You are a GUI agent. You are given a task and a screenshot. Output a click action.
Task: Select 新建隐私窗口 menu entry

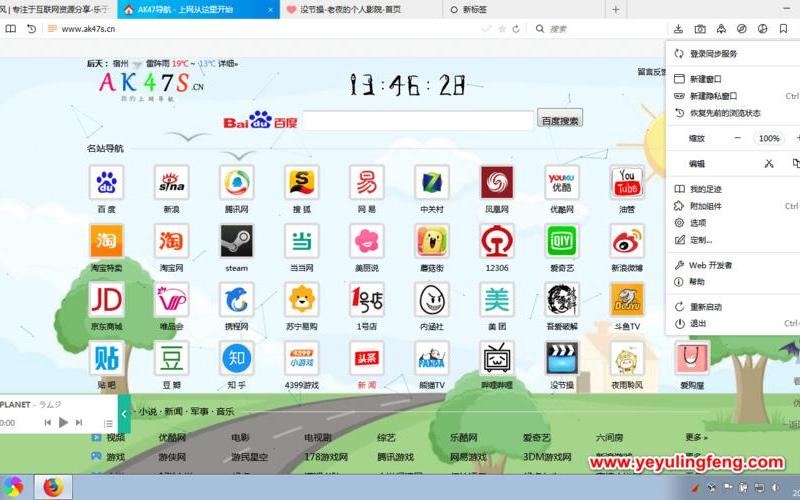click(733, 96)
